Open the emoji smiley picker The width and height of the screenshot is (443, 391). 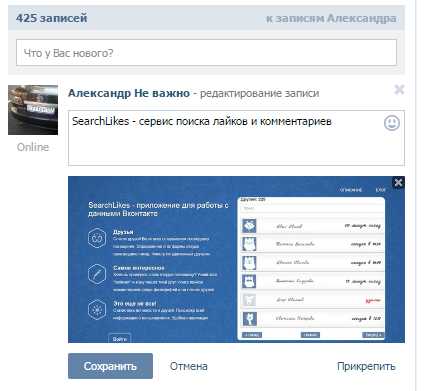tap(392, 123)
